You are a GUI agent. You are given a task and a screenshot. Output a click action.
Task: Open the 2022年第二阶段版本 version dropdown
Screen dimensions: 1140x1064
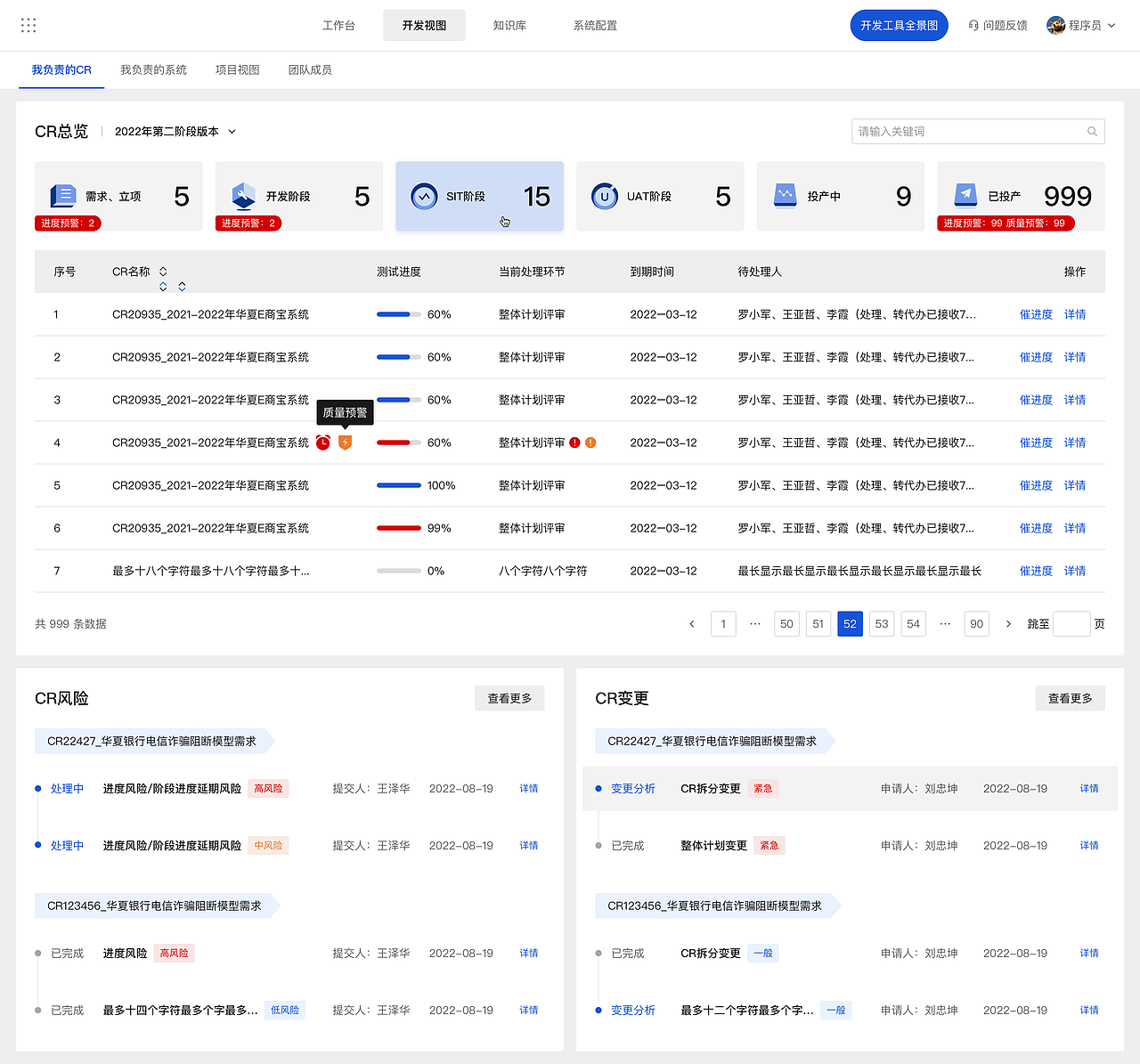coord(175,132)
